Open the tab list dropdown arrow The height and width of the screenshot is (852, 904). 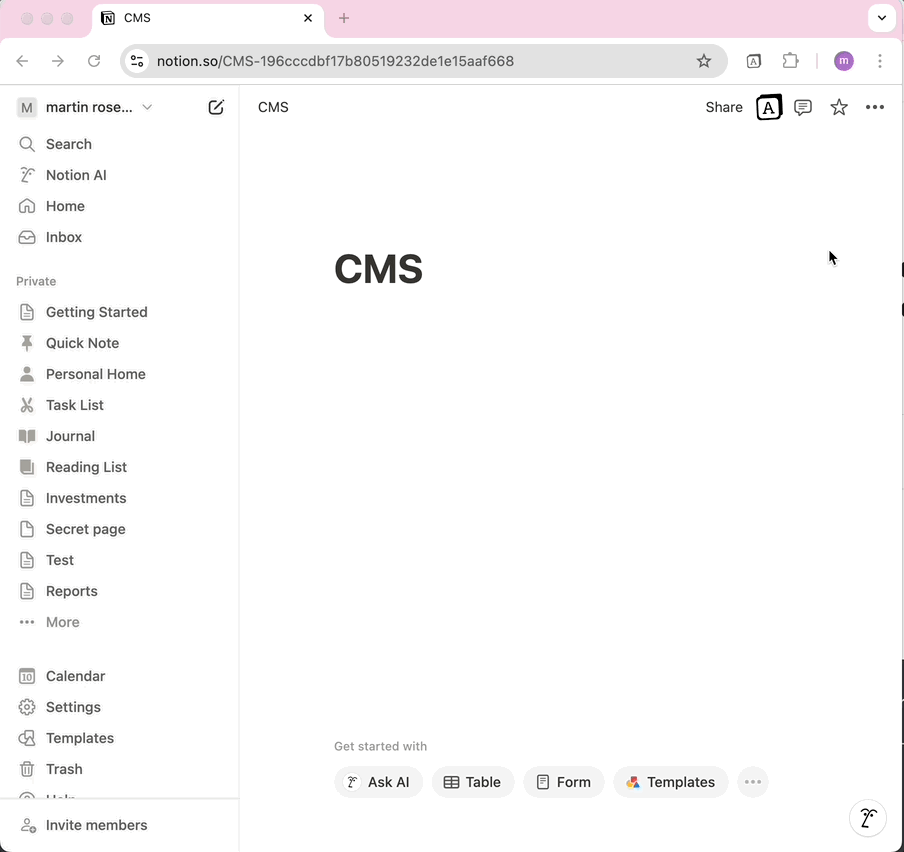[881, 18]
